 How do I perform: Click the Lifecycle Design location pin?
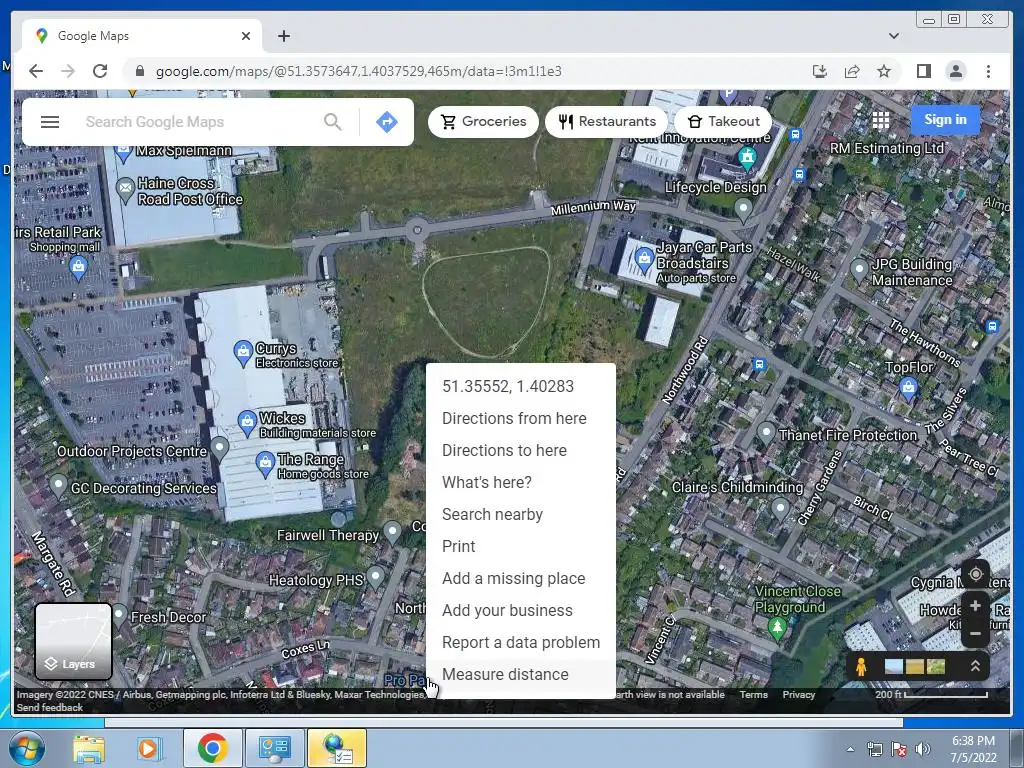pos(743,210)
